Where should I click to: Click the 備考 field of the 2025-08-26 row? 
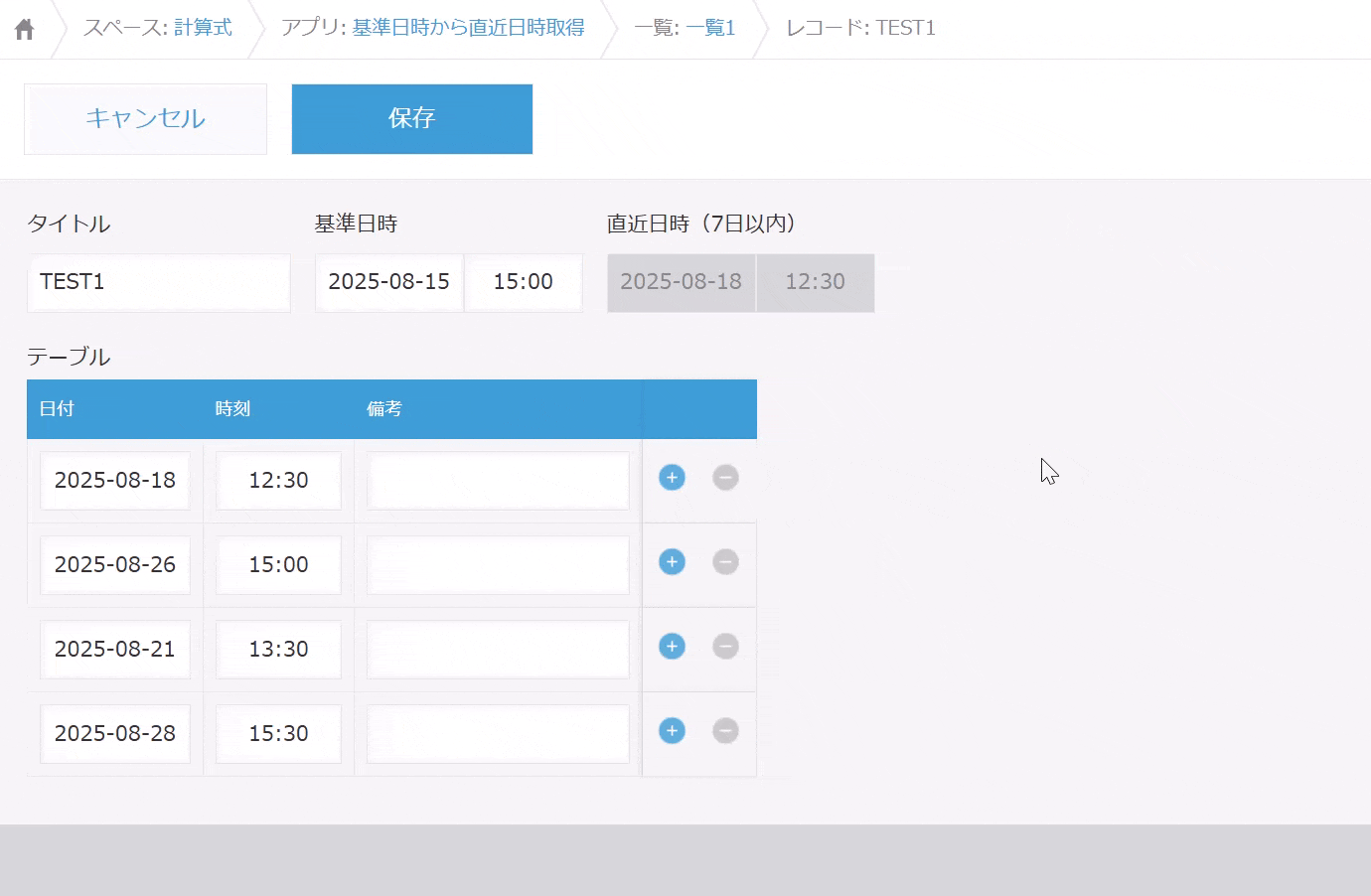coord(498,565)
